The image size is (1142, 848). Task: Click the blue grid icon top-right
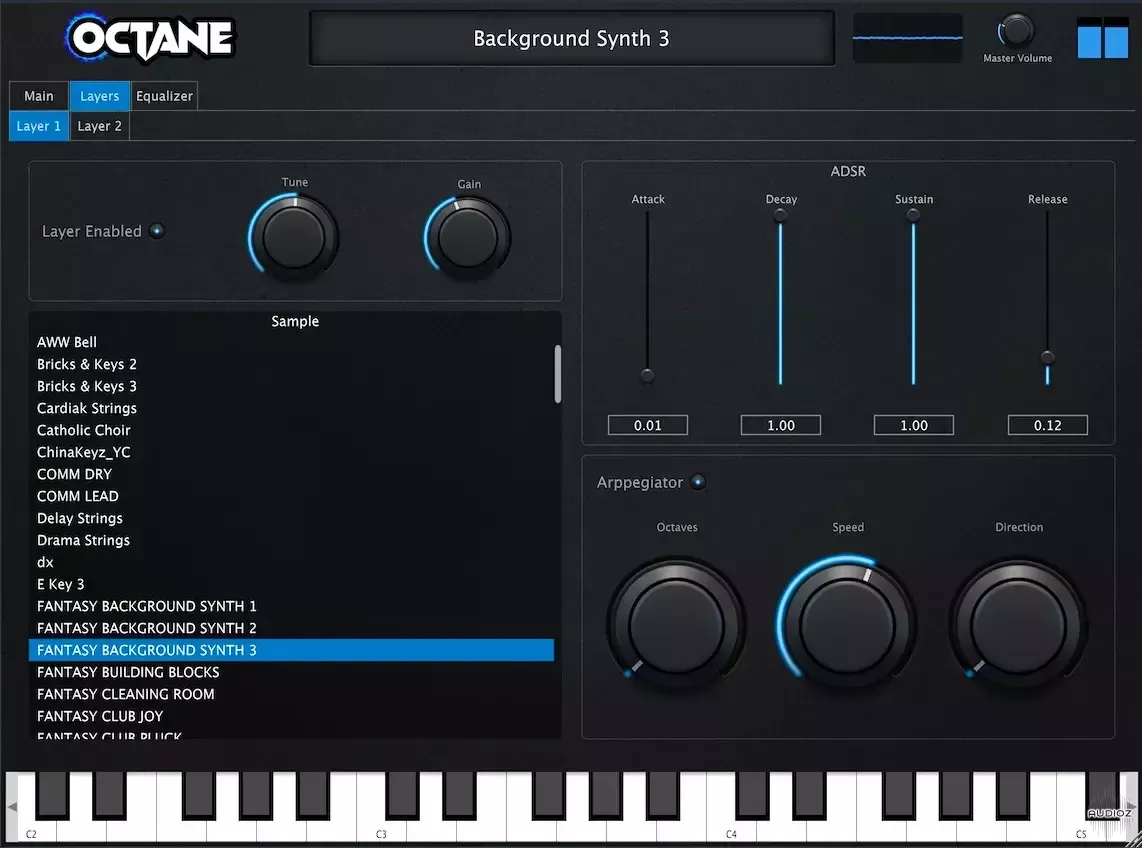1102,34
